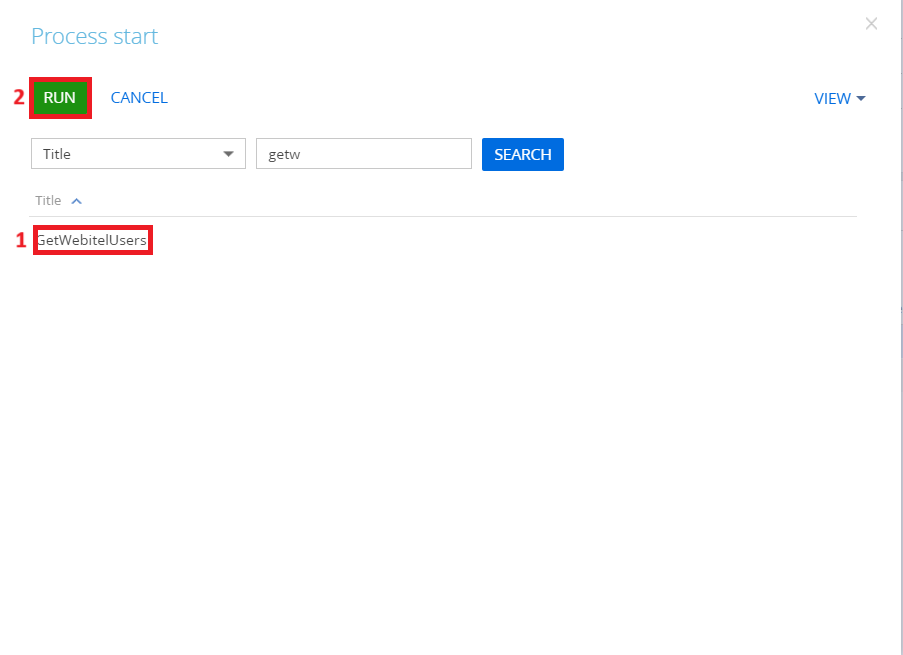The image size is (903, 655).
Task: Close the Process start window
Action: point(871,24)
